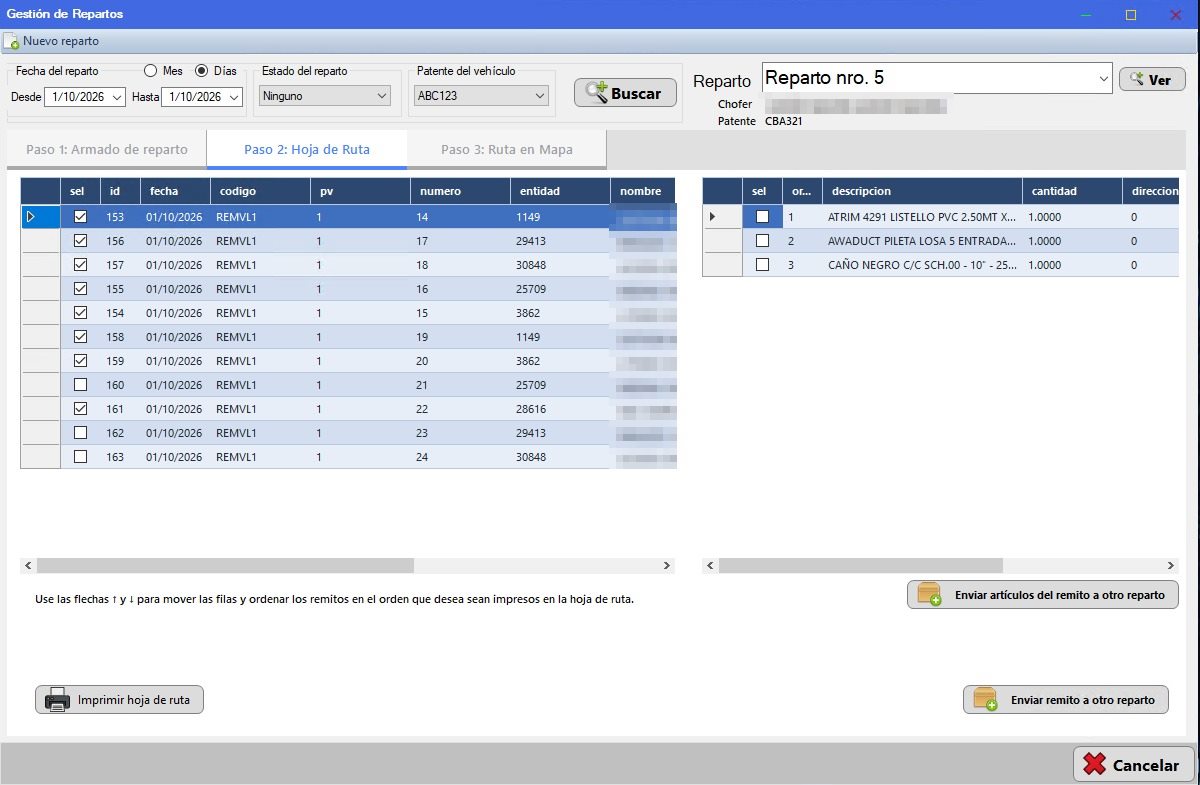Click the articles table horizontal scrollbar thumb
This screenshot has height=785, width=1200.
click(860, 566)
